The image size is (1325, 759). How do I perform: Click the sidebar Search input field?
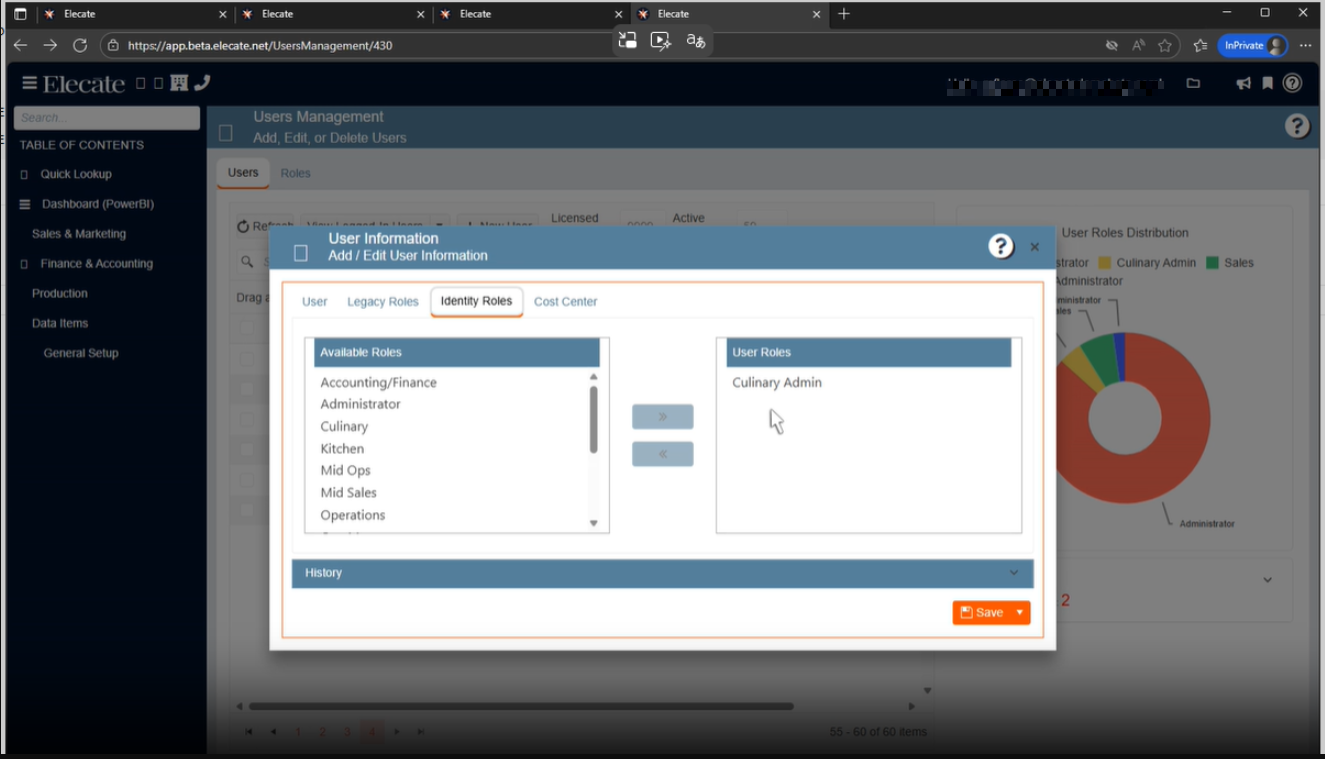(107, 118)
